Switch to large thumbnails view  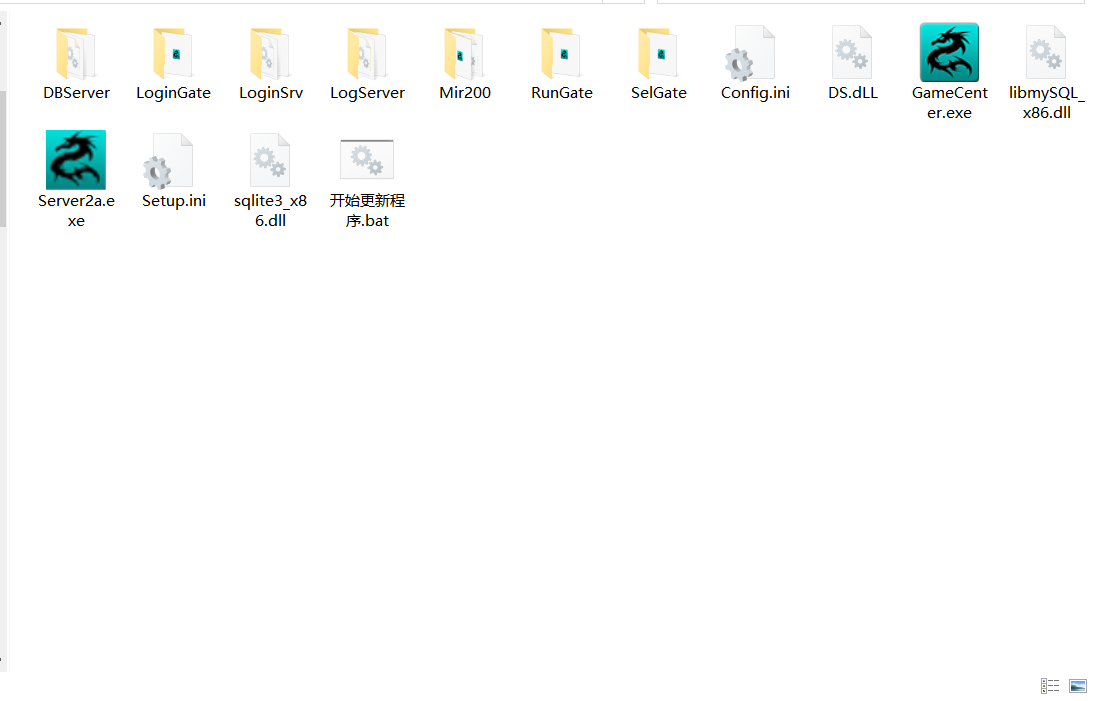coord(1077,686)
